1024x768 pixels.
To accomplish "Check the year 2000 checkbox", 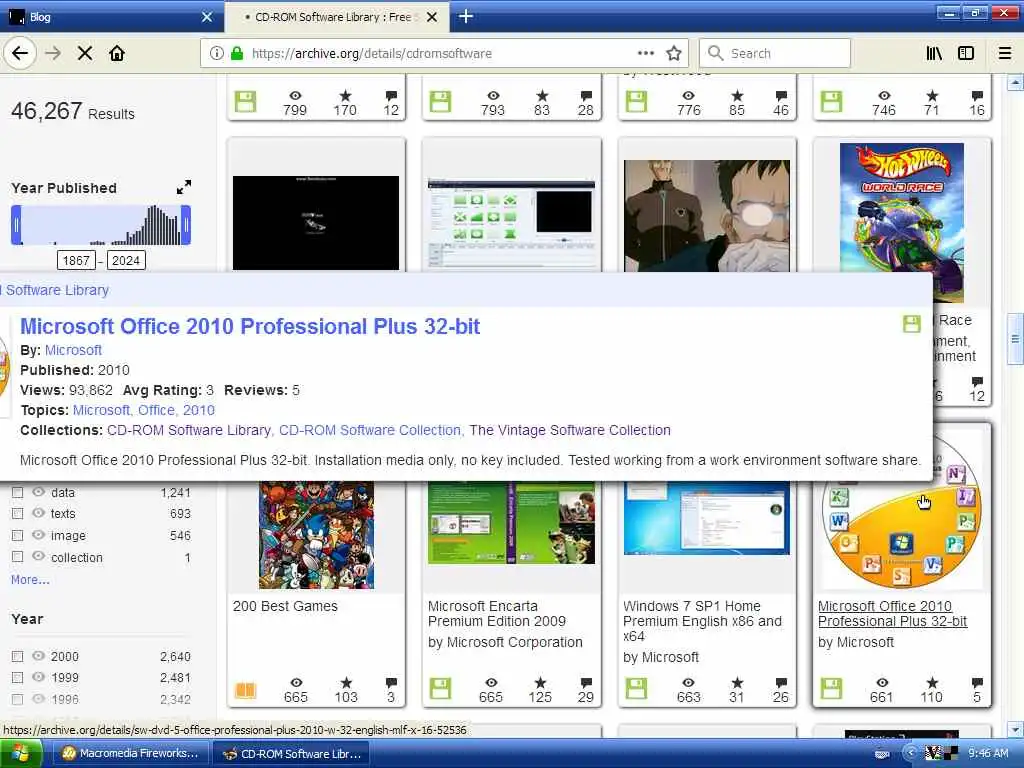I will pyautogui.click(x=18, y=656).
